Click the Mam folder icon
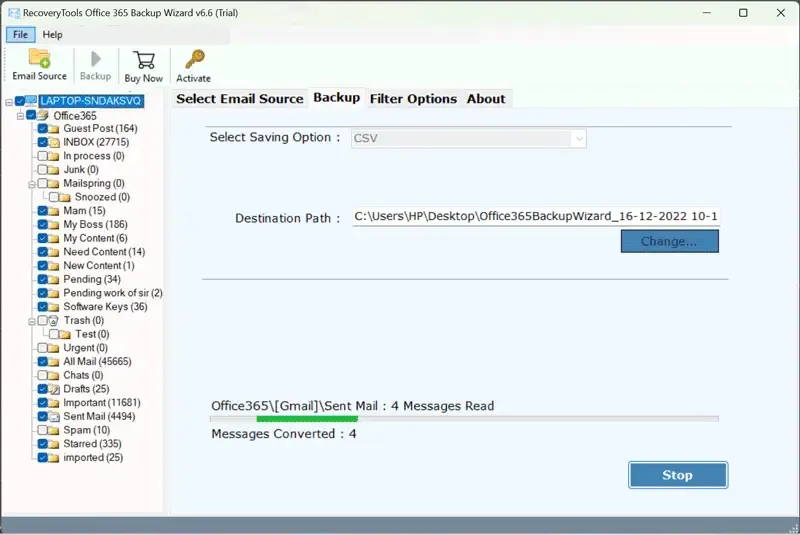Image resolution: width=800 pixels, height=535 pixels. pyautogui.click(x=54, y=211)
